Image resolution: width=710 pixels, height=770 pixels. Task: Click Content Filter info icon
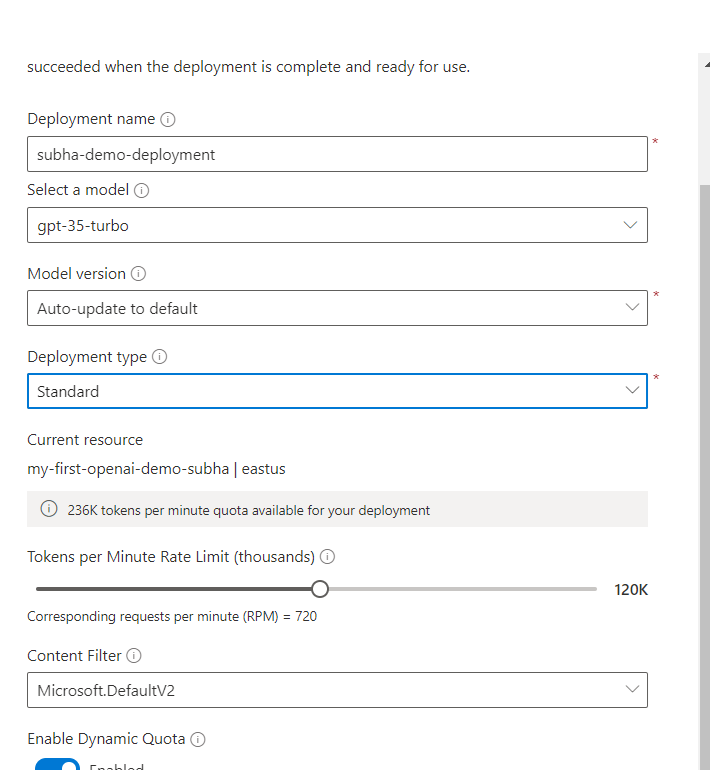pos(134,656)
